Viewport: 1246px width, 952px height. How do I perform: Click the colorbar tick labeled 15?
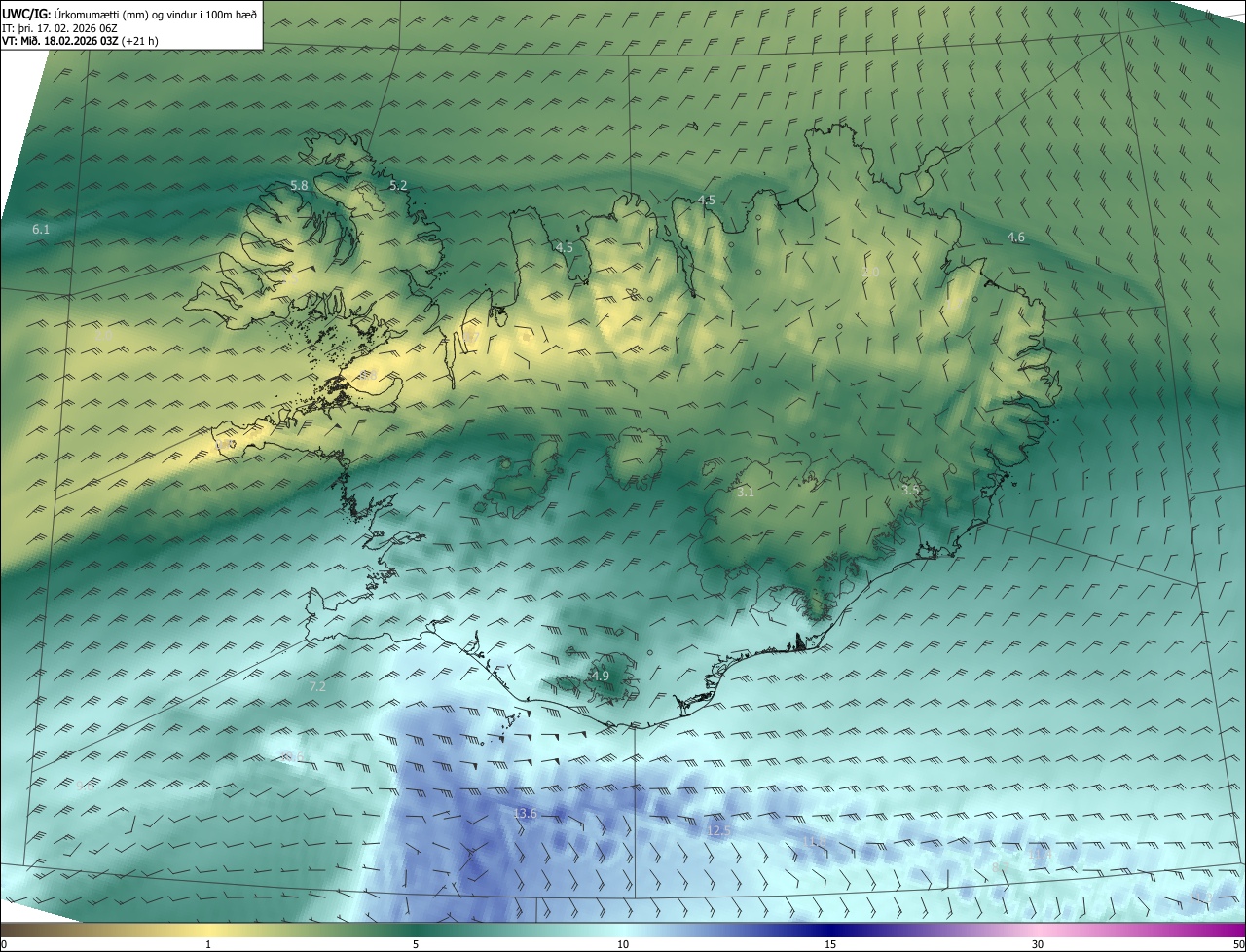[x=830, y=944]
